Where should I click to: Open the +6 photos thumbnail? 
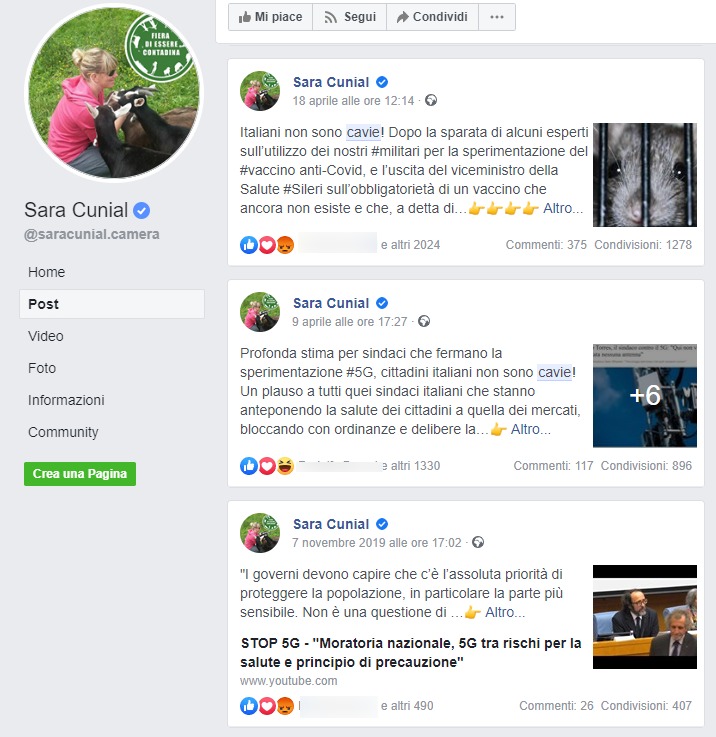point(645,395)
